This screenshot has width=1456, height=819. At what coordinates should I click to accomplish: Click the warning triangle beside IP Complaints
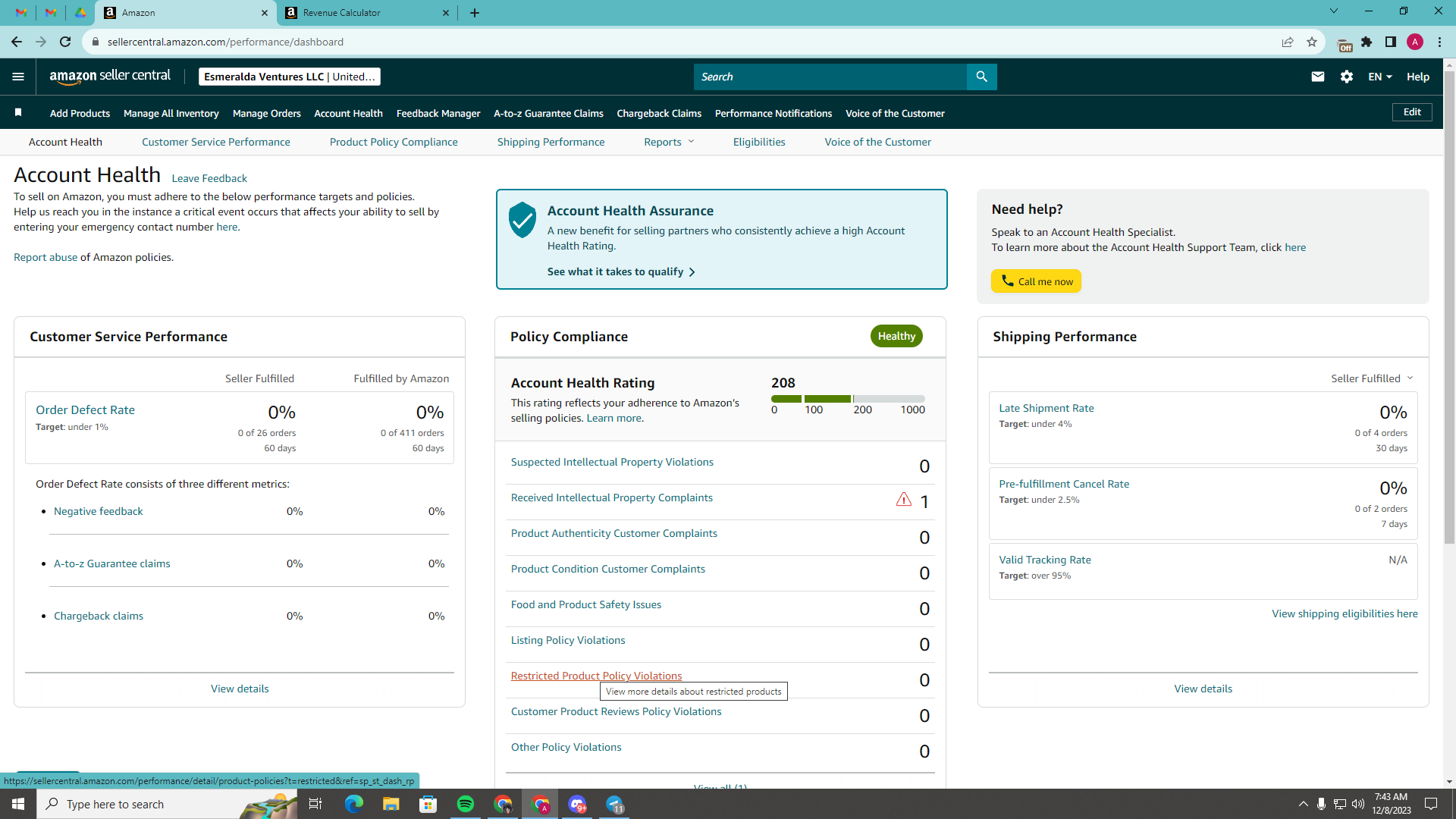903,500
